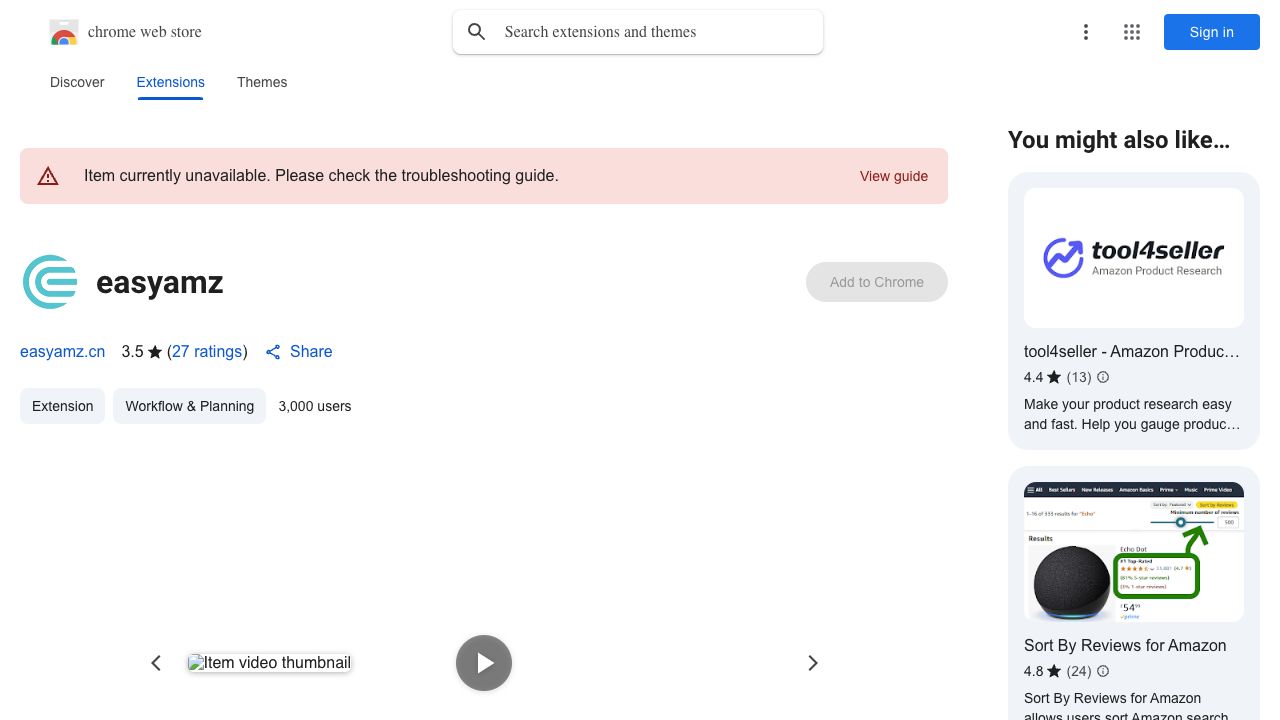This screenshot has height=720, width=1280.
Task: Go to previous media slide
Action: pos(156,663)
